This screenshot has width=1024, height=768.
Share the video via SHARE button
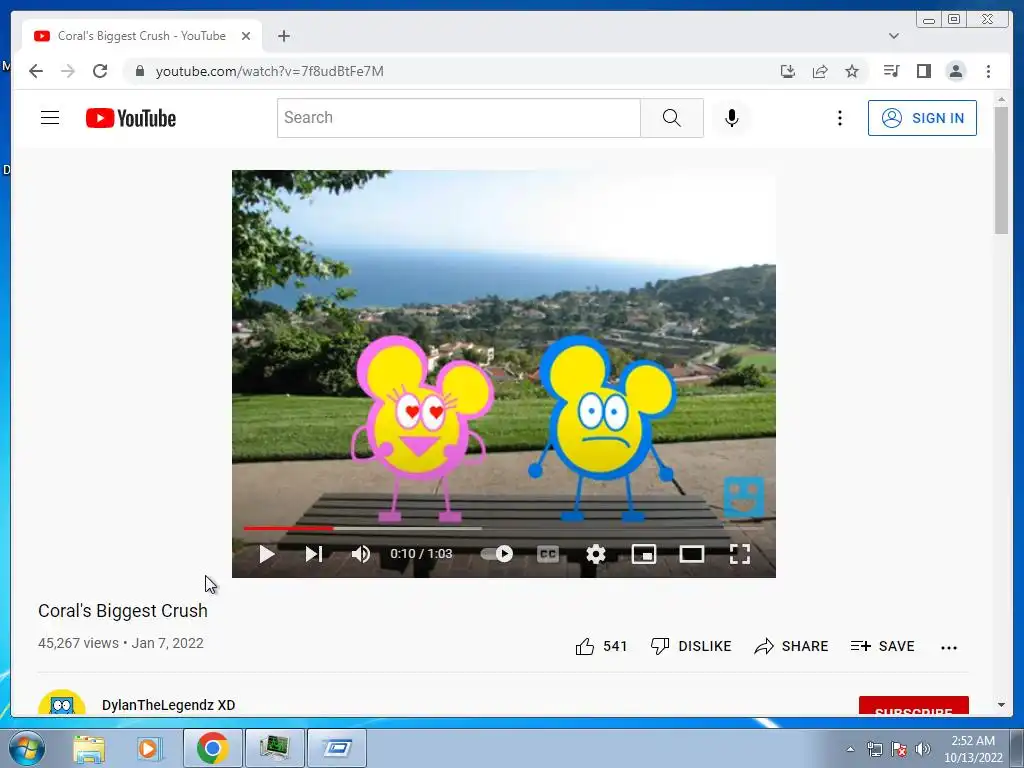(x=791, y=646)
